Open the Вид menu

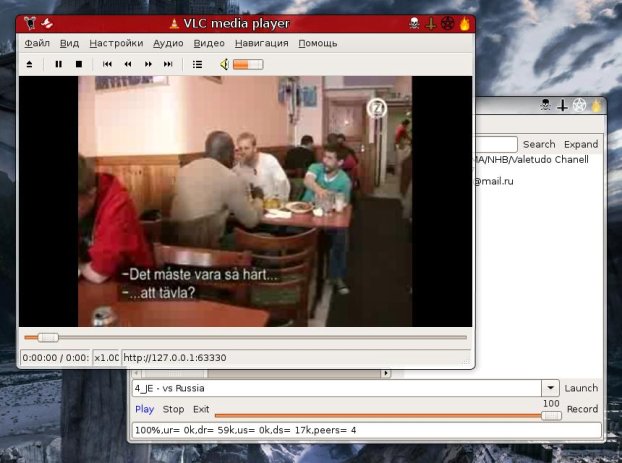[x=69, y=43]
